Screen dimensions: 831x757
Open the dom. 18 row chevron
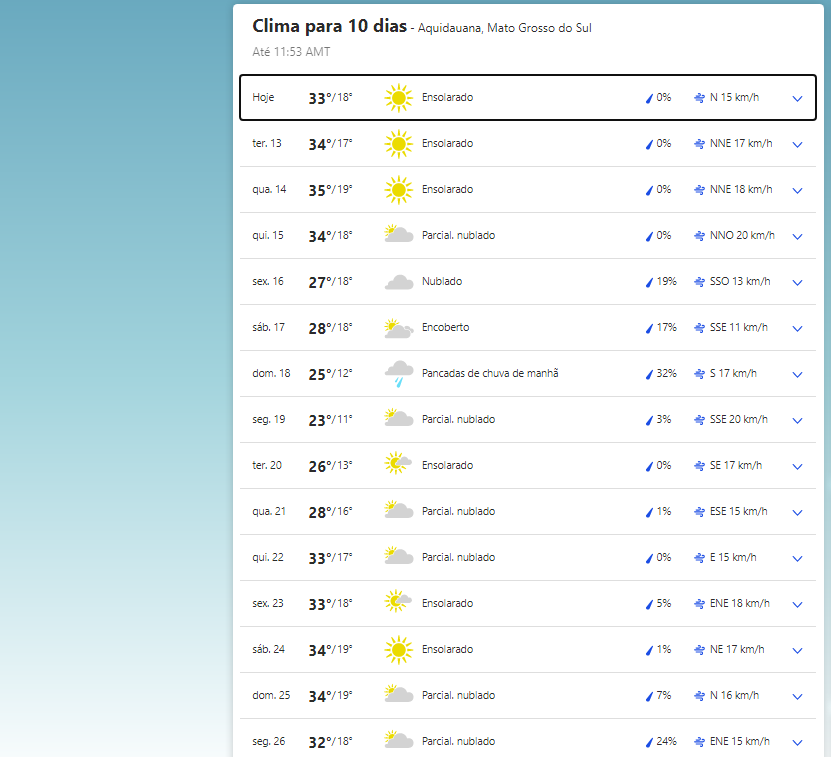pos(797,374)
